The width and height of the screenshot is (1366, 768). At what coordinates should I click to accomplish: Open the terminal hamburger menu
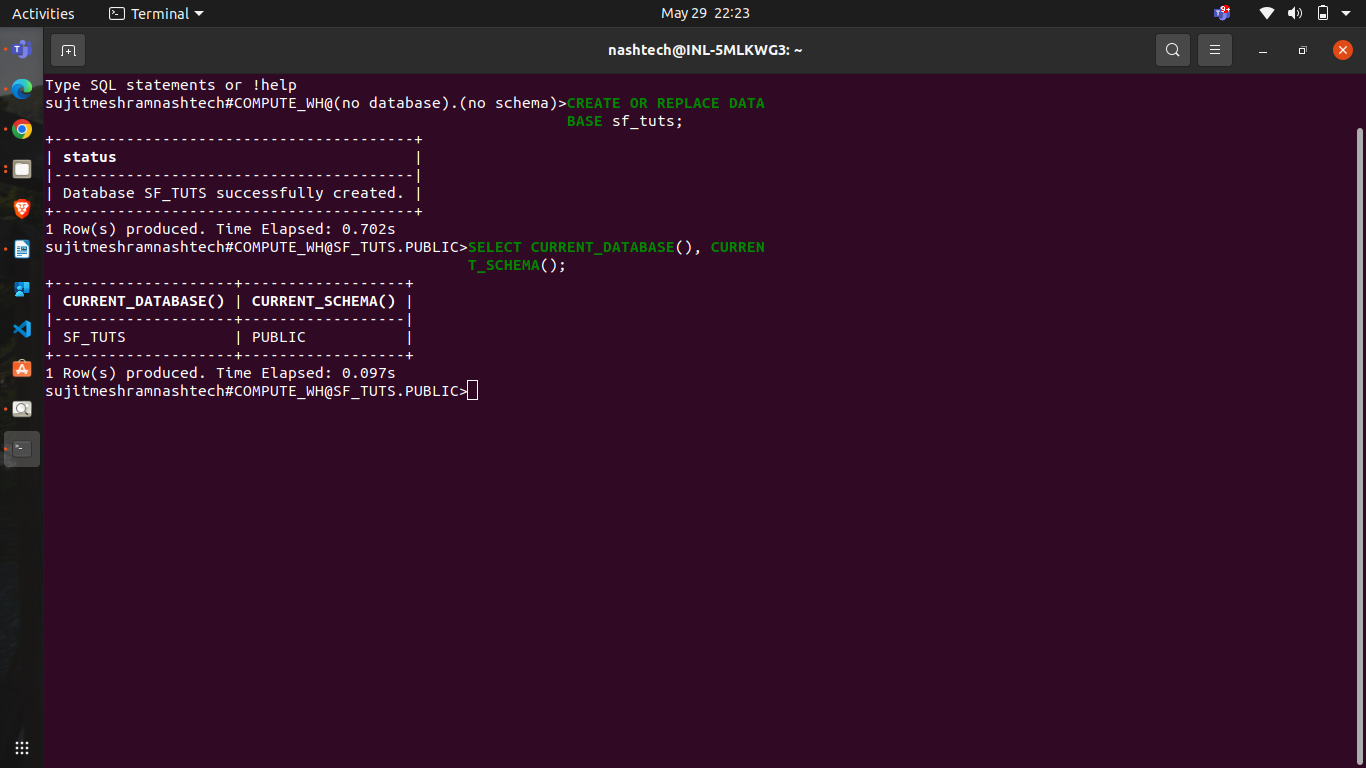click(x=1215, y=50)
